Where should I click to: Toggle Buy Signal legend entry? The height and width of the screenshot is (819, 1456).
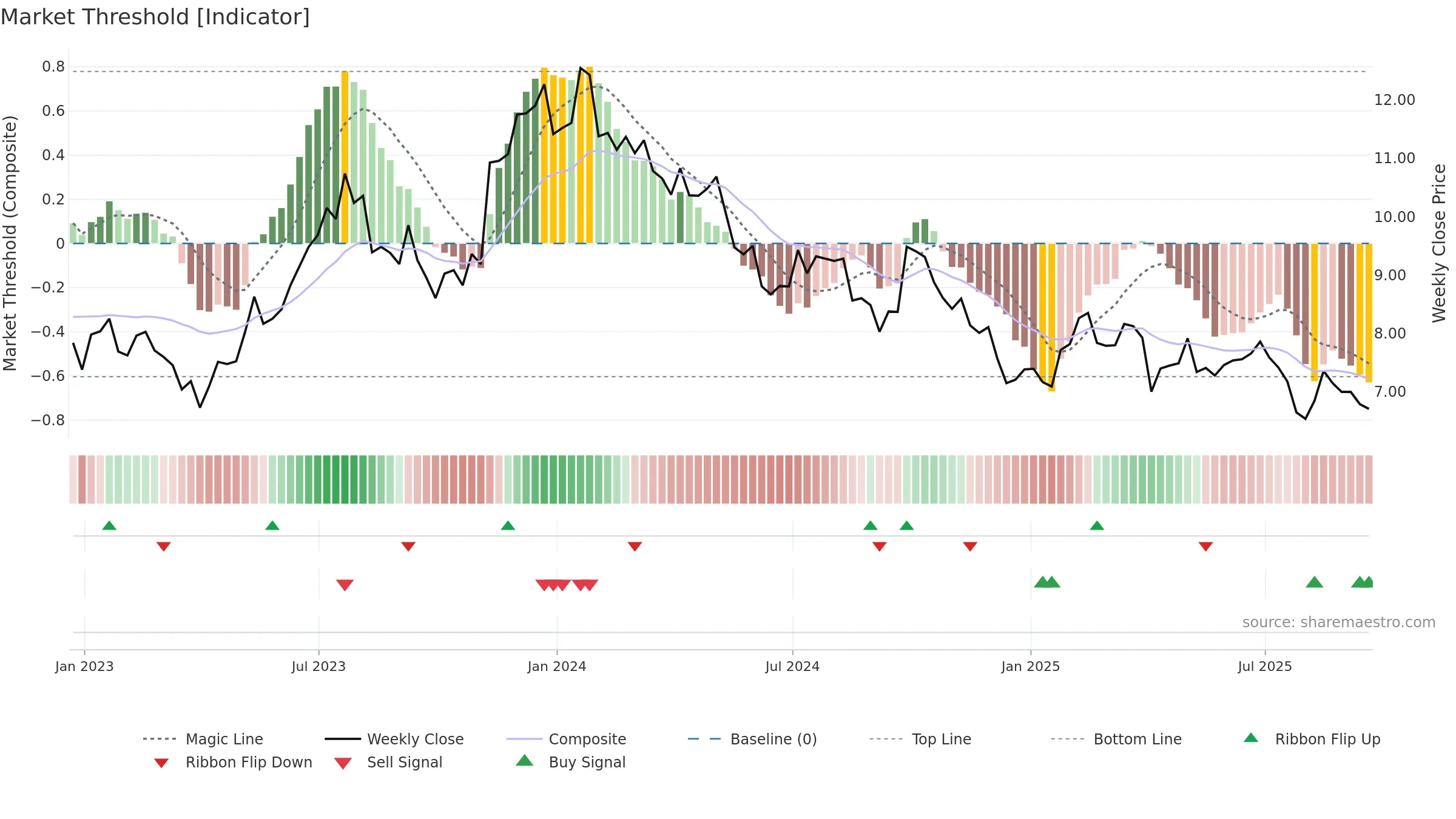point(570,762)
